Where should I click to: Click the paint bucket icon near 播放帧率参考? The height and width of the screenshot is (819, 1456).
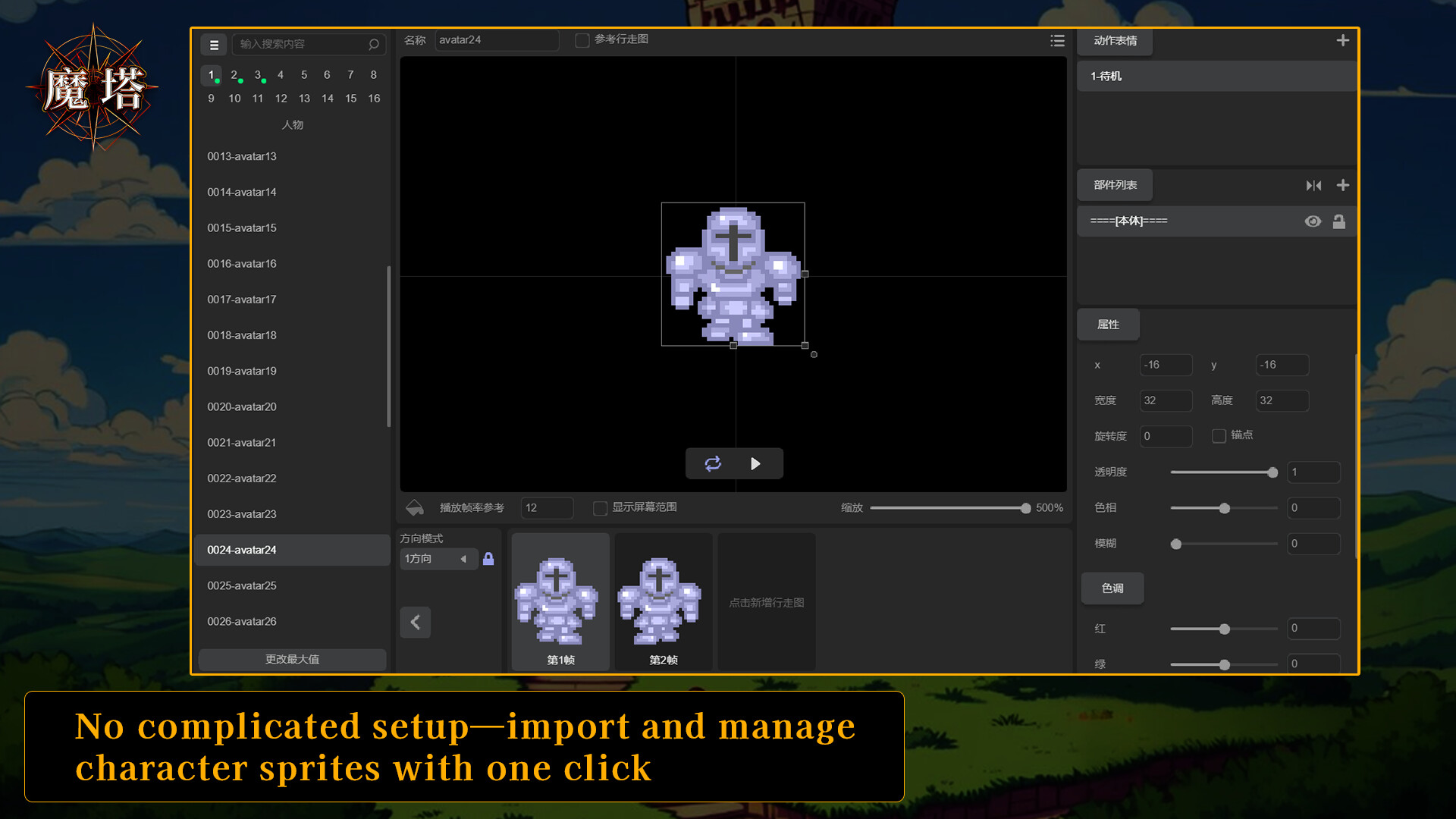coord(415,508)
